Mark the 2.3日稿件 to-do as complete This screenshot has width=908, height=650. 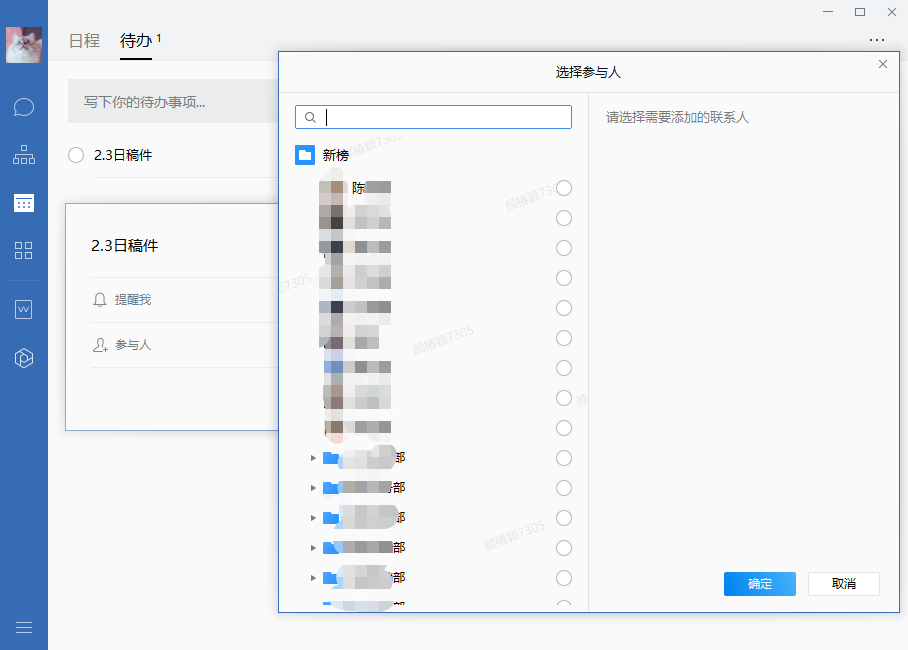(x=76, y=155)
